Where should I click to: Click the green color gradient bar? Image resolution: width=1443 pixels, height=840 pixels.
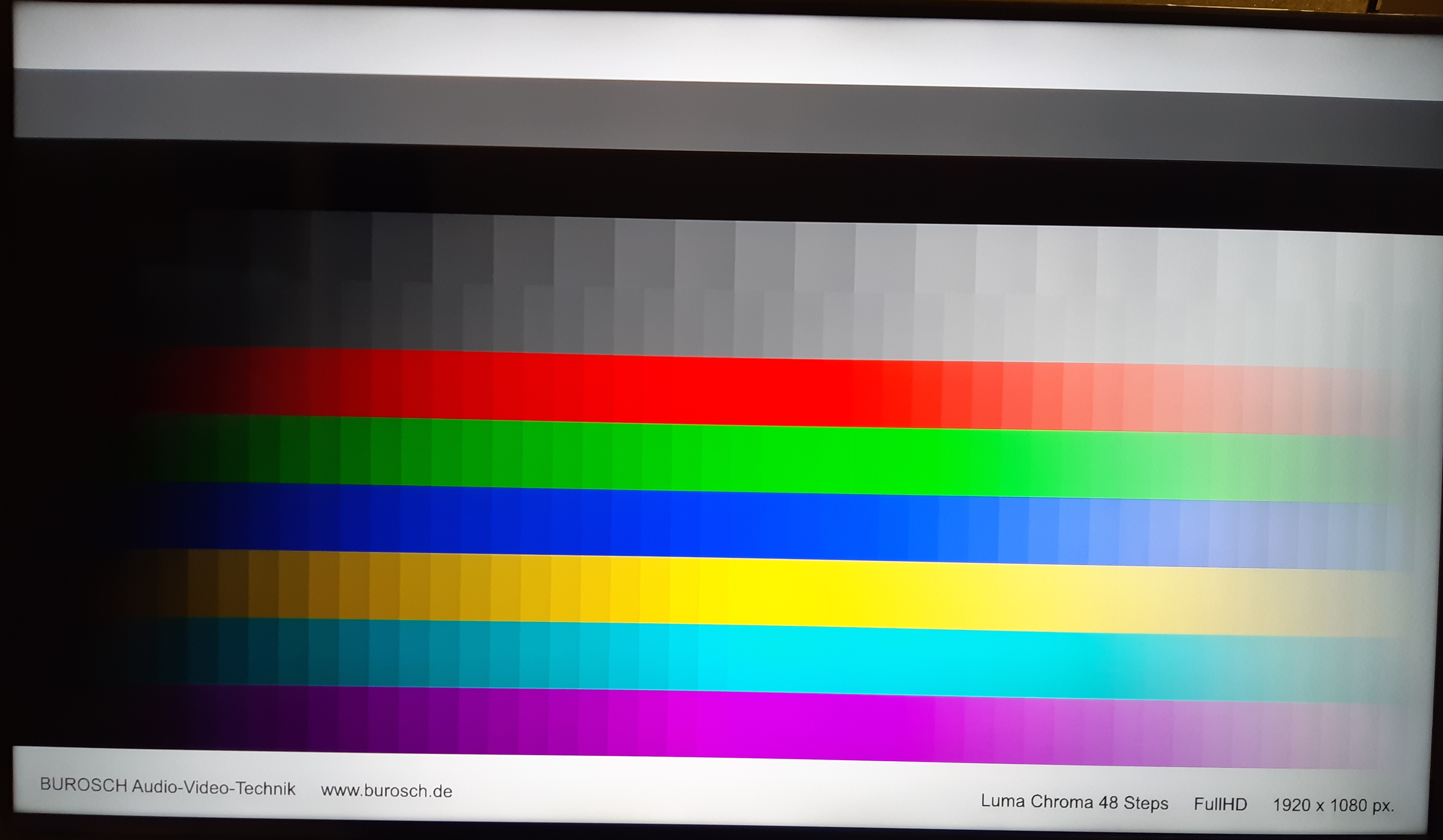(x=721, y=459)
